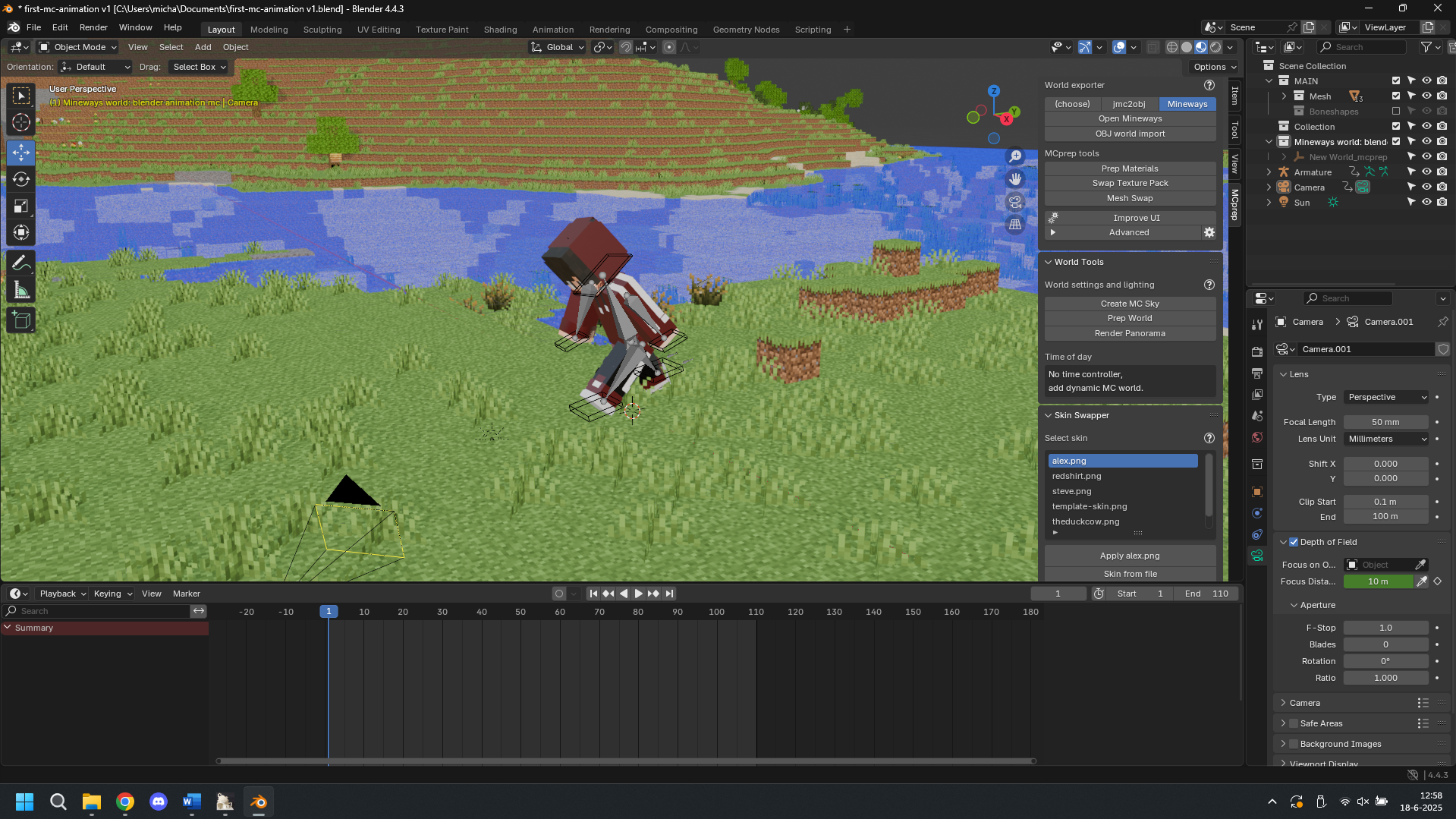Select the Rotate tool
This screenshot has height=819, width=1456.
(21, 180)
